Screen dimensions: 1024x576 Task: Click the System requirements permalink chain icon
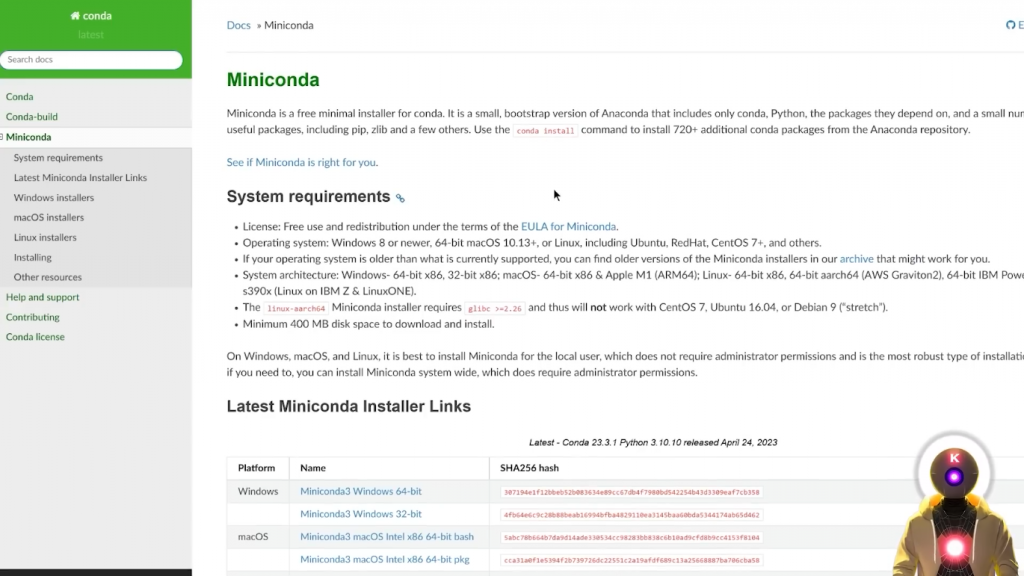(x=400, y=198)
